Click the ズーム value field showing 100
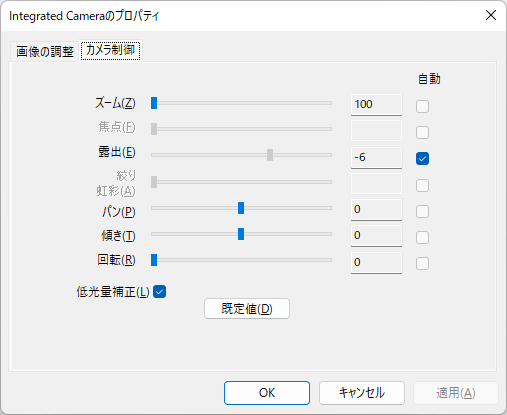This screenshot has height=415, width=507. 376,105
